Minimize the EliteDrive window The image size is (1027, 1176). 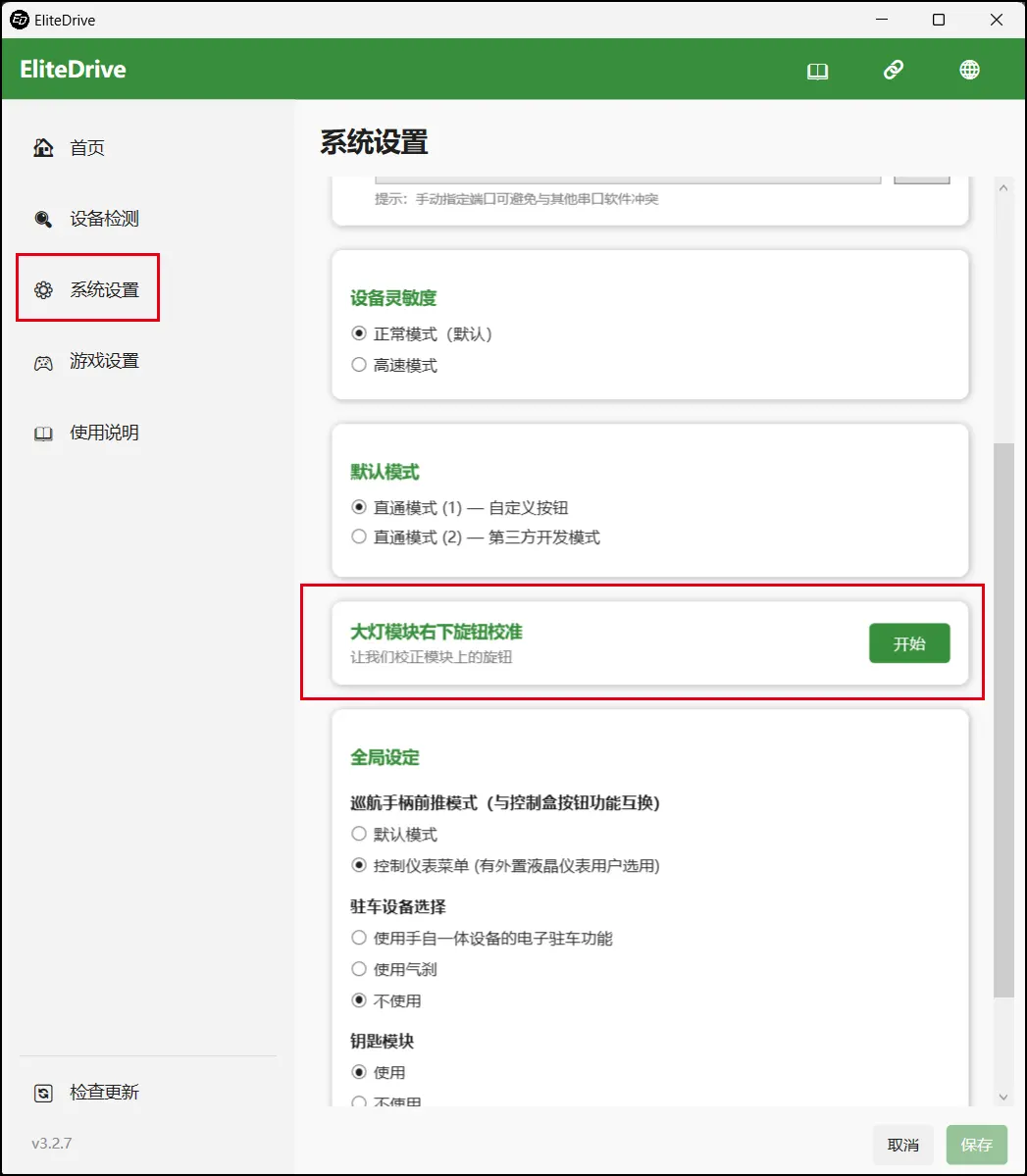tap(882, 20)
